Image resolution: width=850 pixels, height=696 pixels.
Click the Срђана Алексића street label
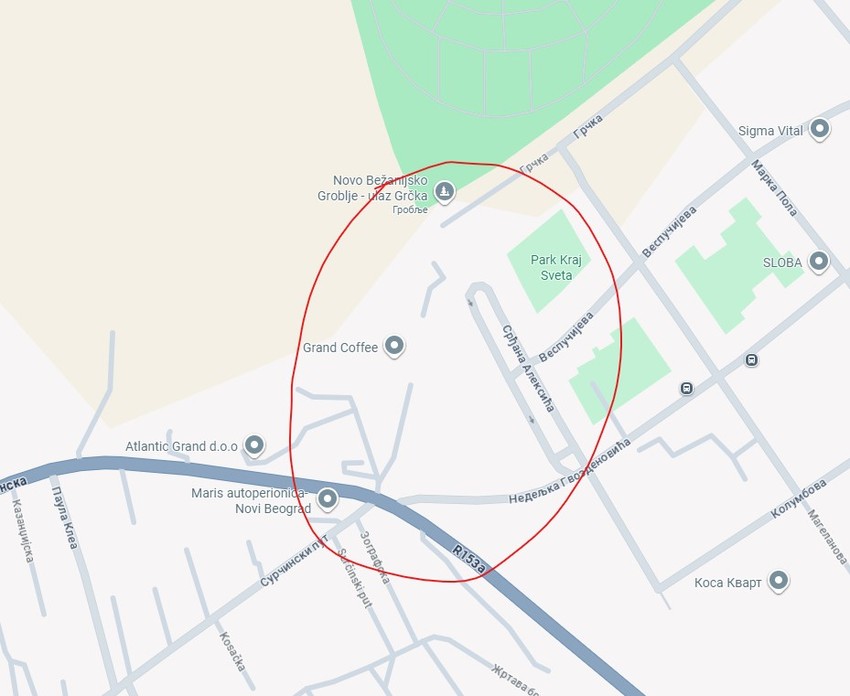click(529, 369)
